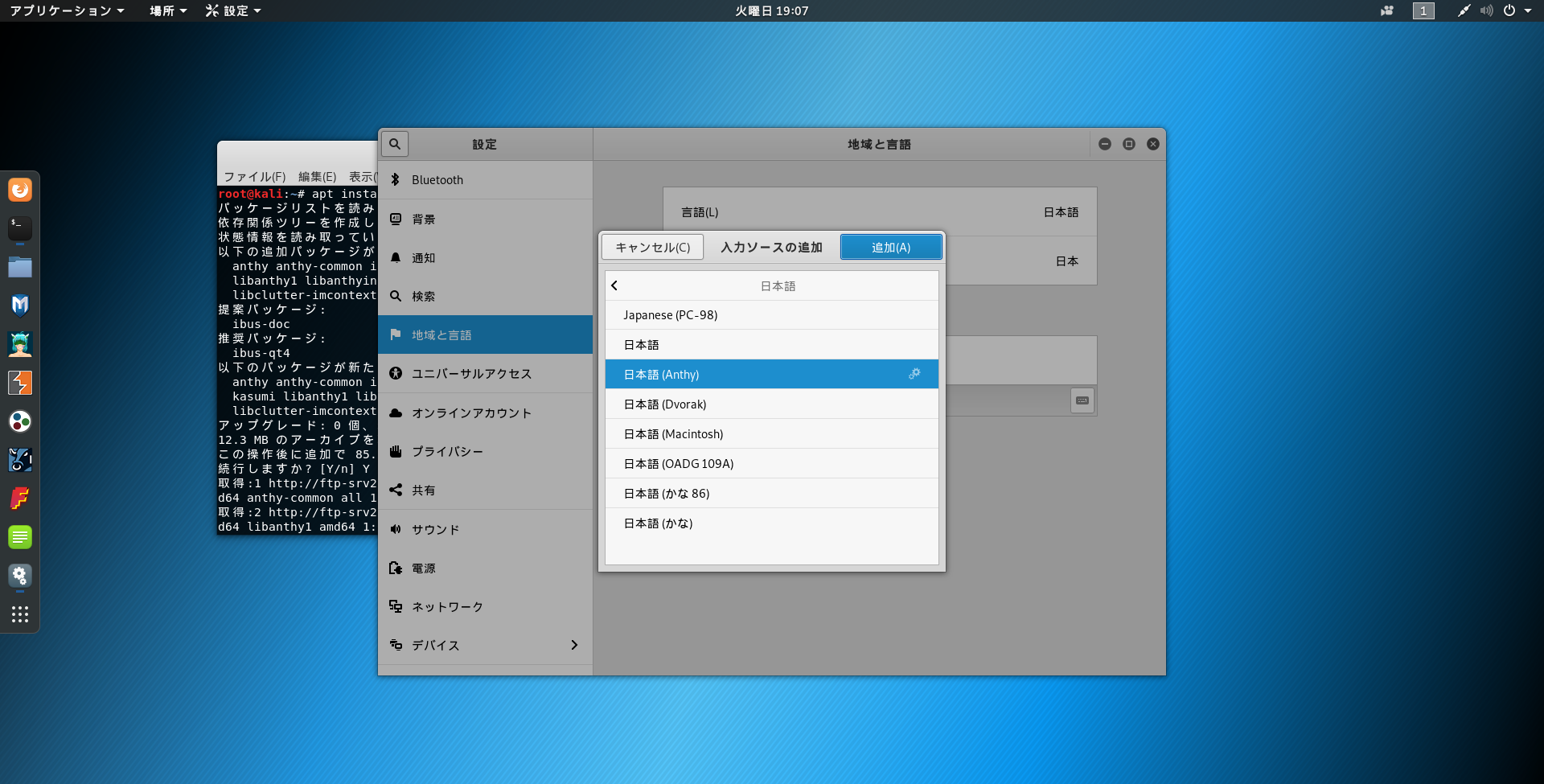The width and height of the screenshot is (1544, 784).
Task: Open the 場所 places menu
Action: [x=168, y=10]
